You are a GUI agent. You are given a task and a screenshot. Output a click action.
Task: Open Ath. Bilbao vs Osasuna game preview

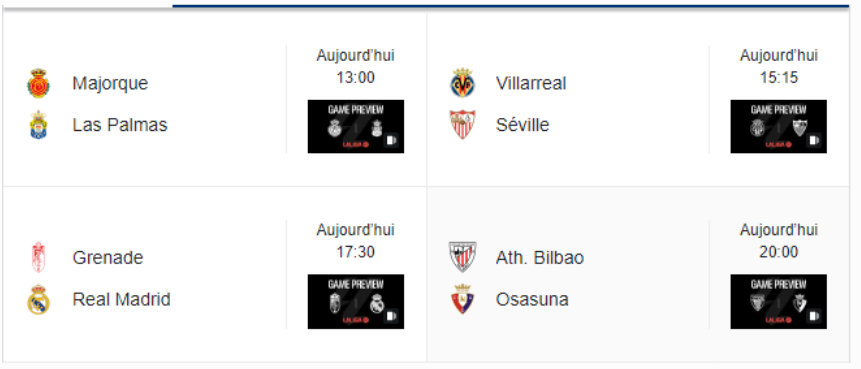tap(779, 301)
